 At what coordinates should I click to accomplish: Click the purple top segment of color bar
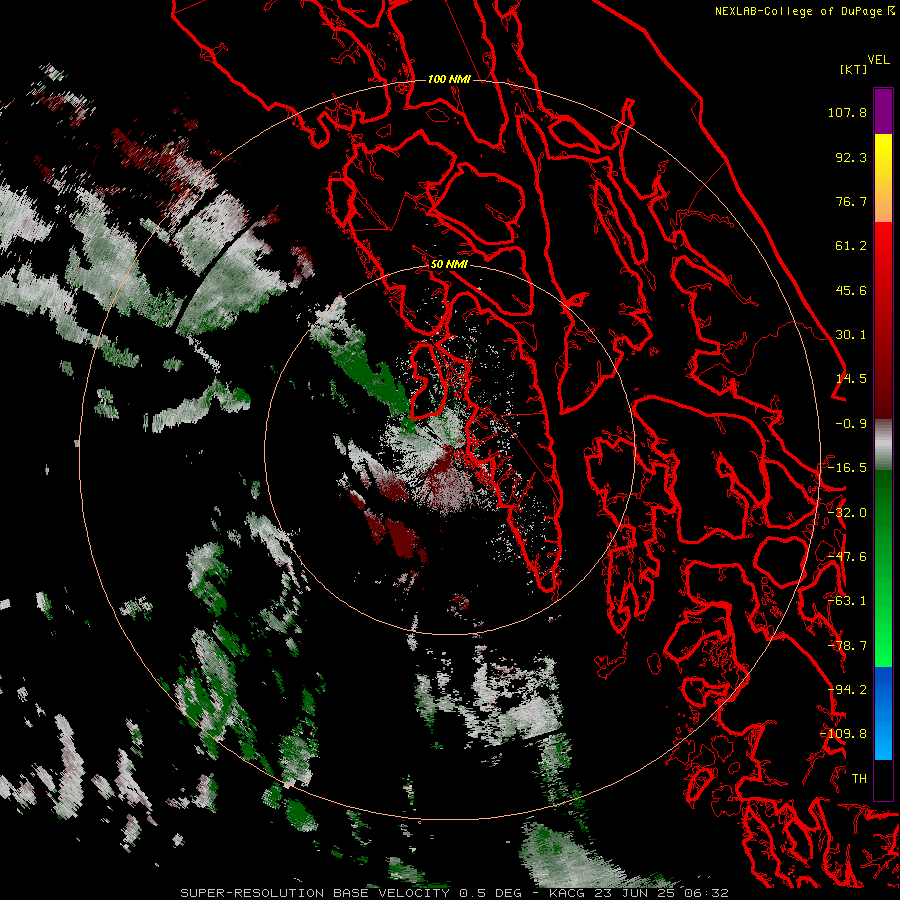[x=883, y=111]
